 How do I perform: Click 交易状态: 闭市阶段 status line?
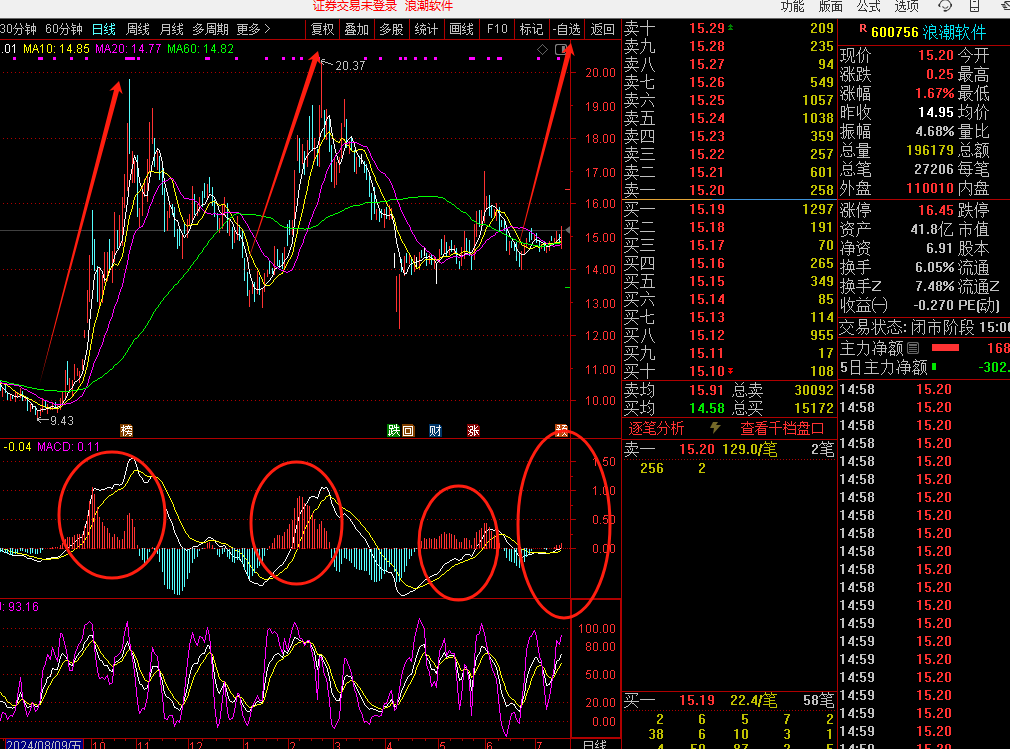924,327
